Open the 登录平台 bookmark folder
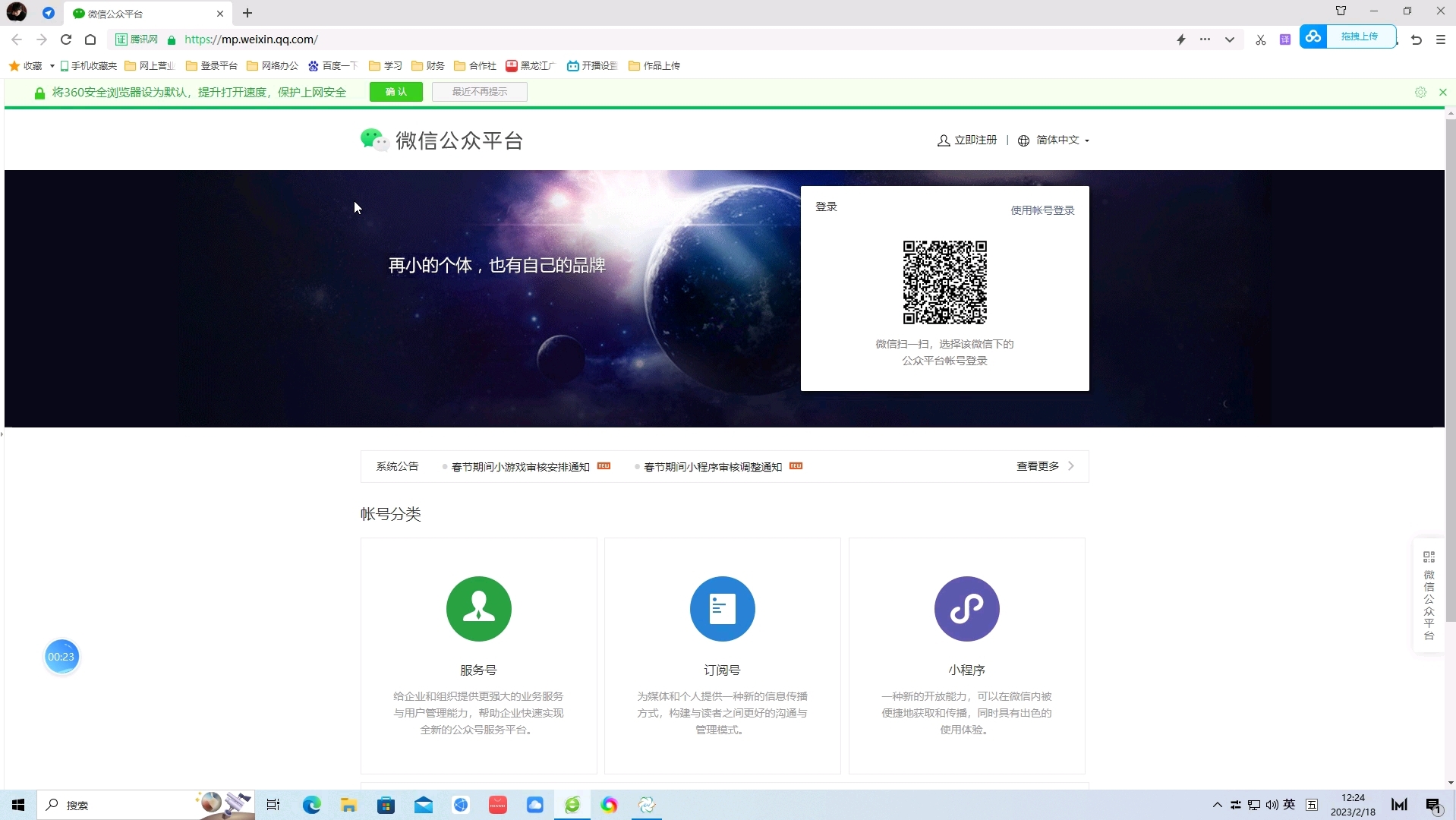 click(212, 66)
